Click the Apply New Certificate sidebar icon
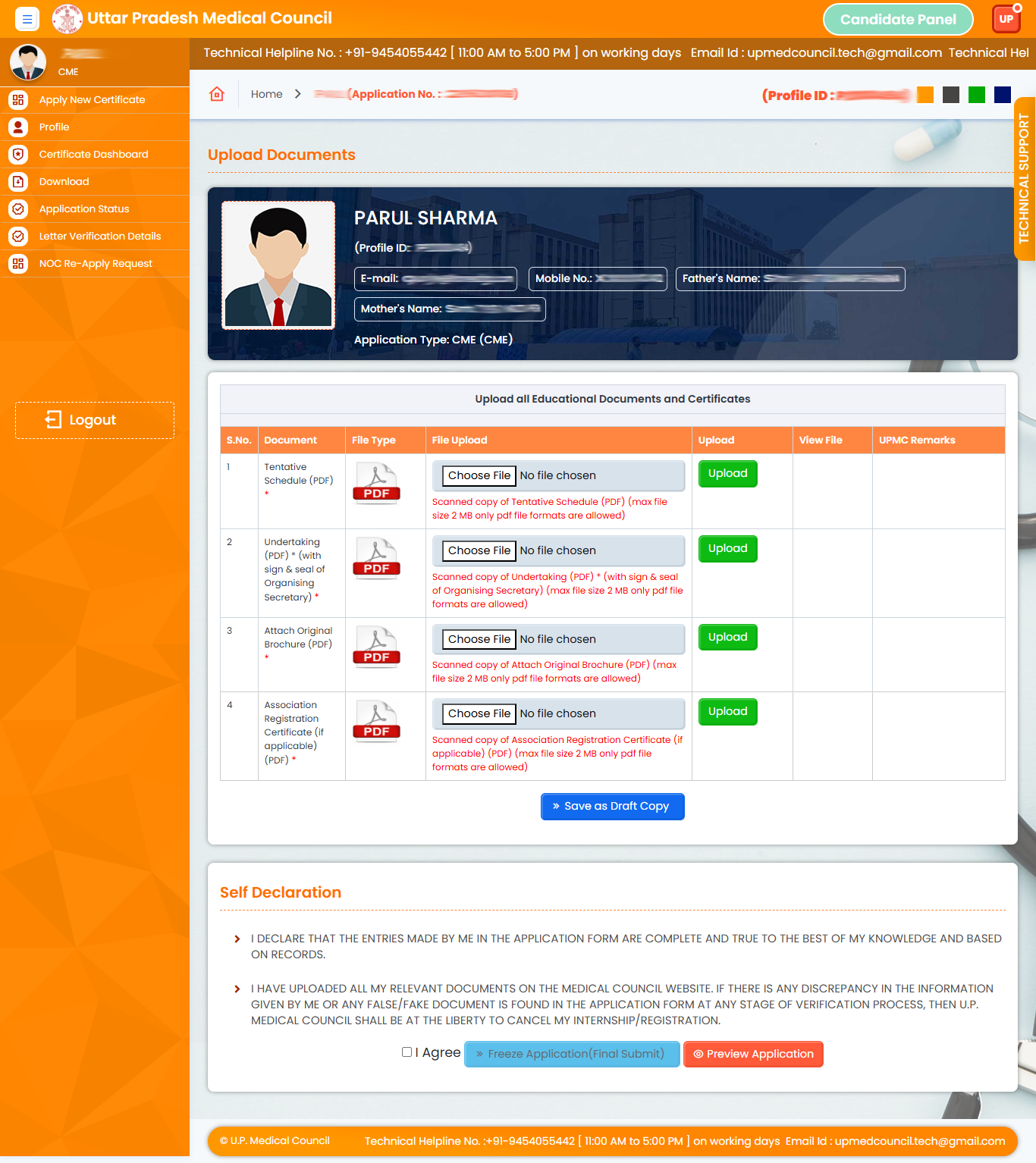Image resolution: width=1036 pixels, height=1163 pixels. point(18,100)
